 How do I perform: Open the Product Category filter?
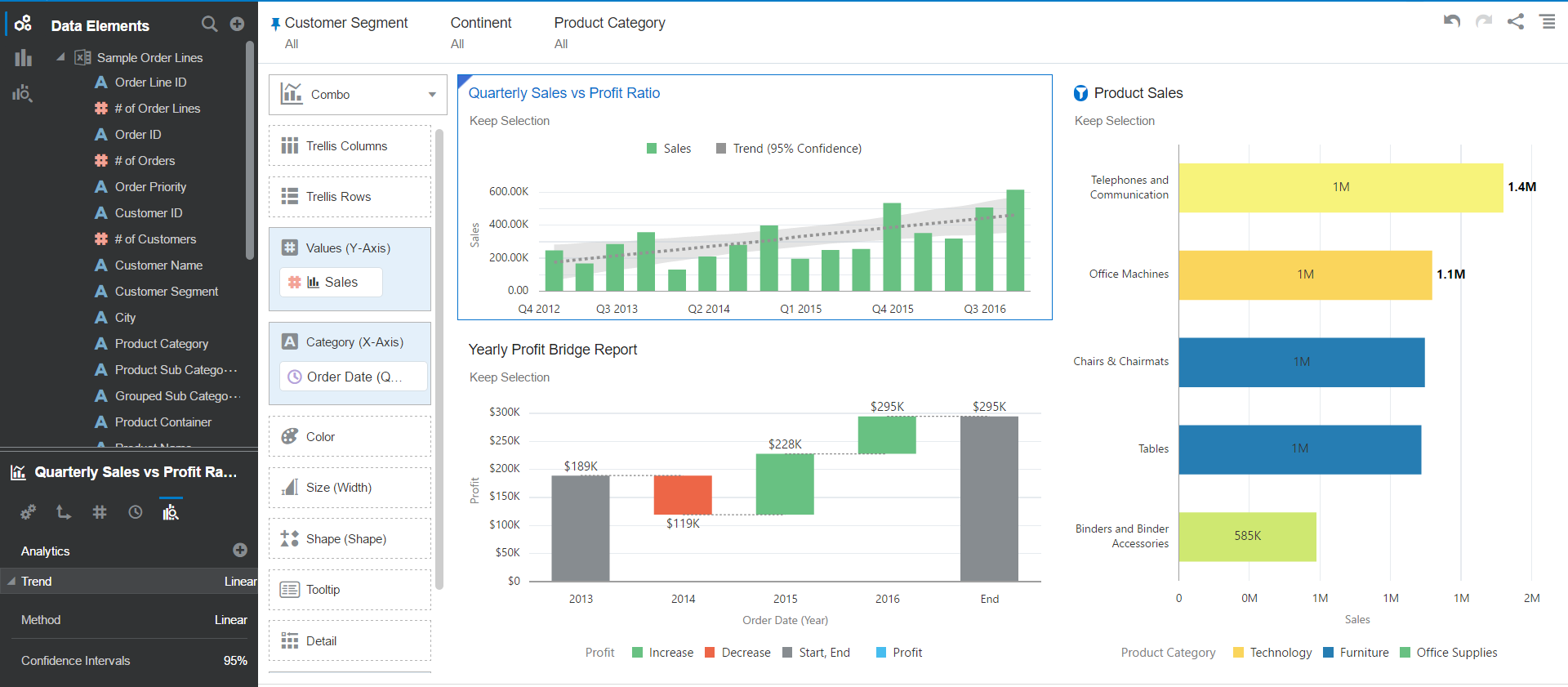click(609, 33)
